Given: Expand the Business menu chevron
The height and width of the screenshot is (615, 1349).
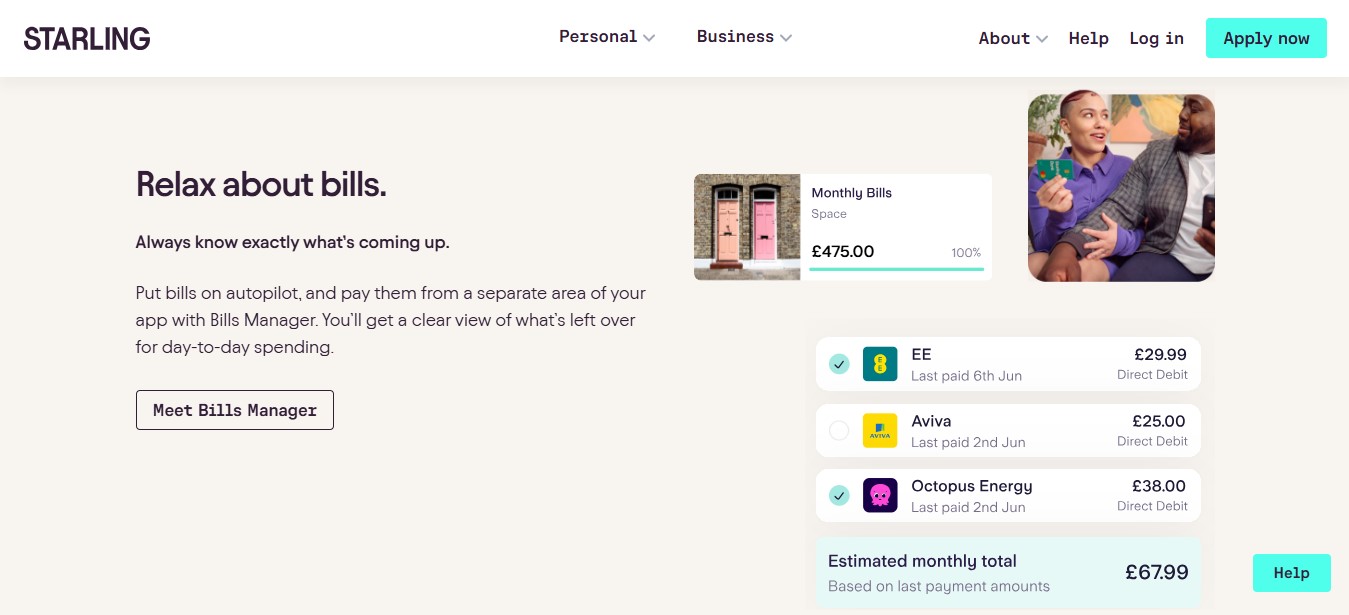Looking at the screenshot, I should [x=786, y=38].
